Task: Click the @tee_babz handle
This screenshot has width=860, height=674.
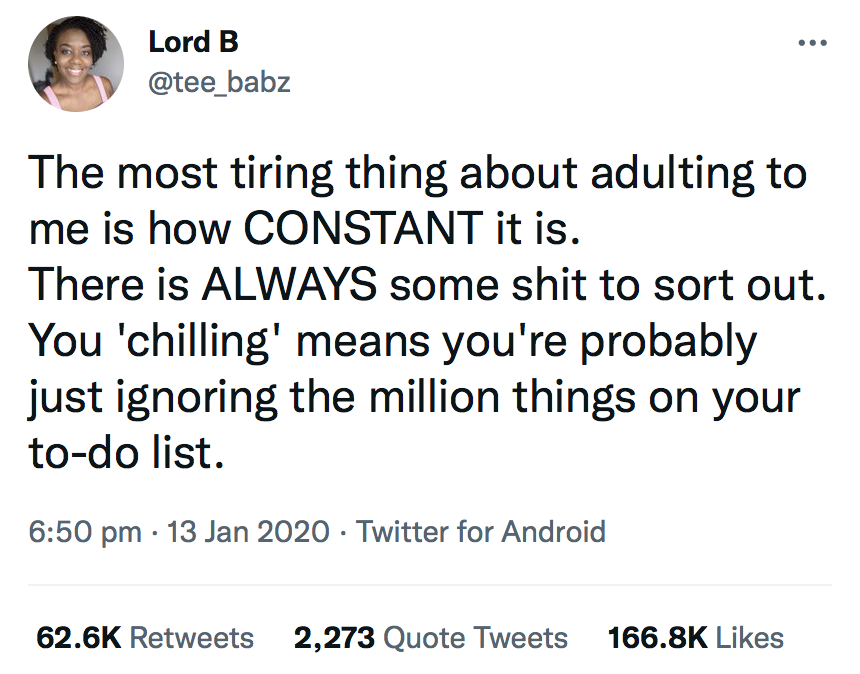Action: [x=219, y=82]
